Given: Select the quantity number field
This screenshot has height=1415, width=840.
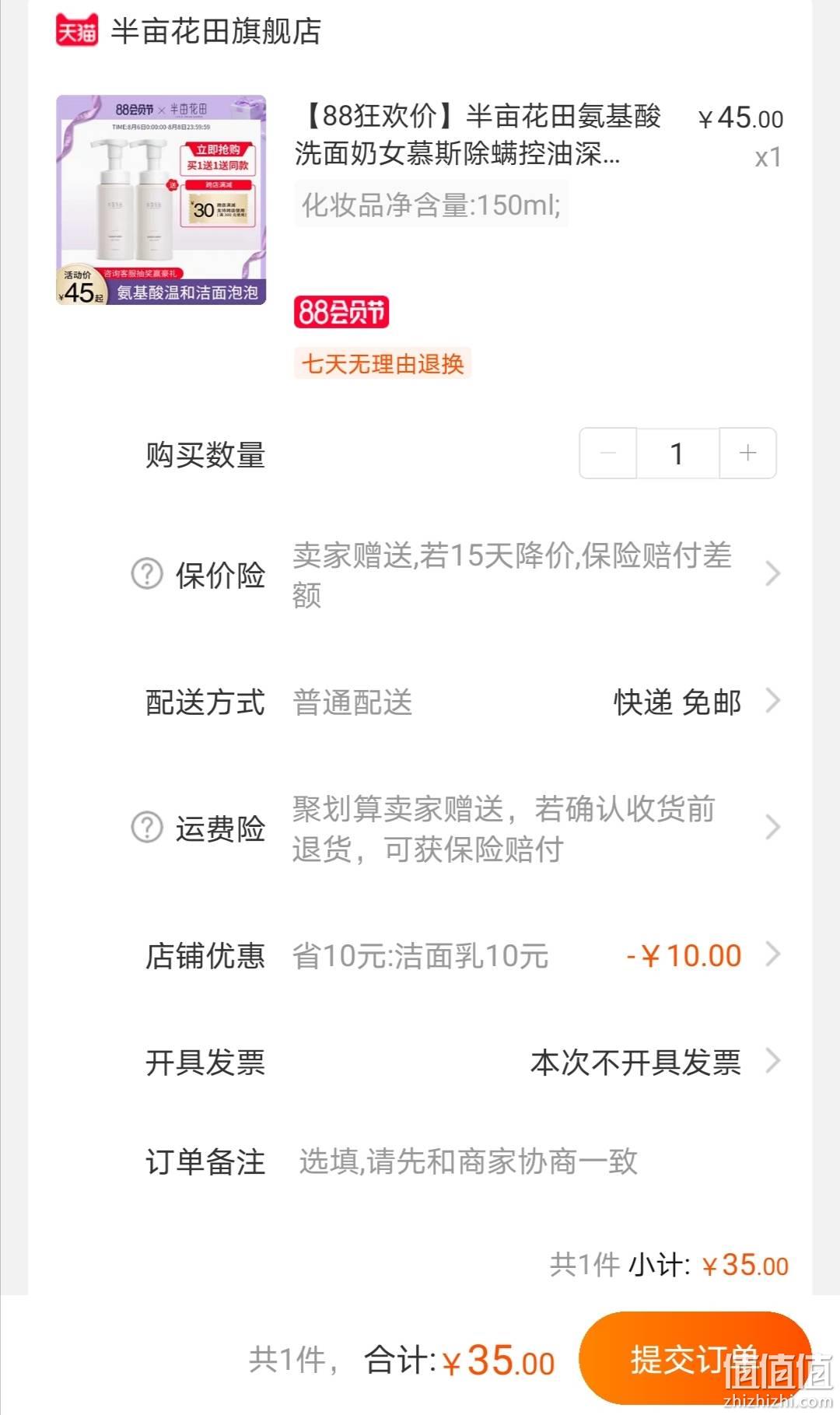Looking at the screenshot, I should pos(677,453).
